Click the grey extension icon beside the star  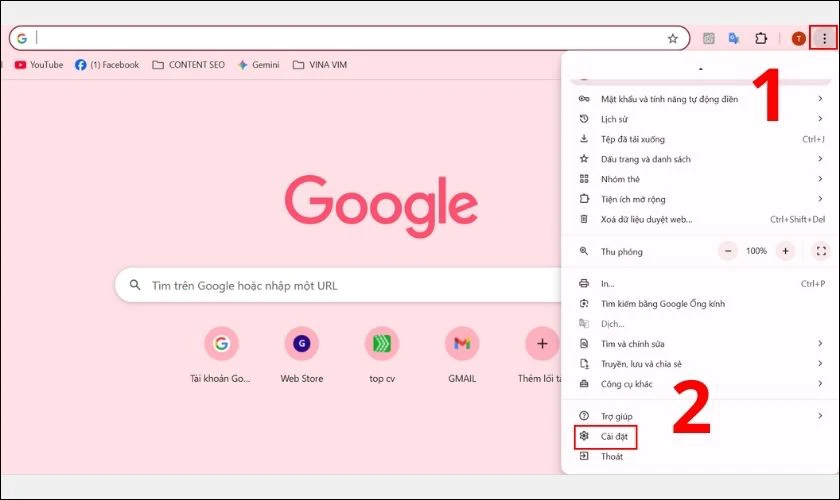708,38
